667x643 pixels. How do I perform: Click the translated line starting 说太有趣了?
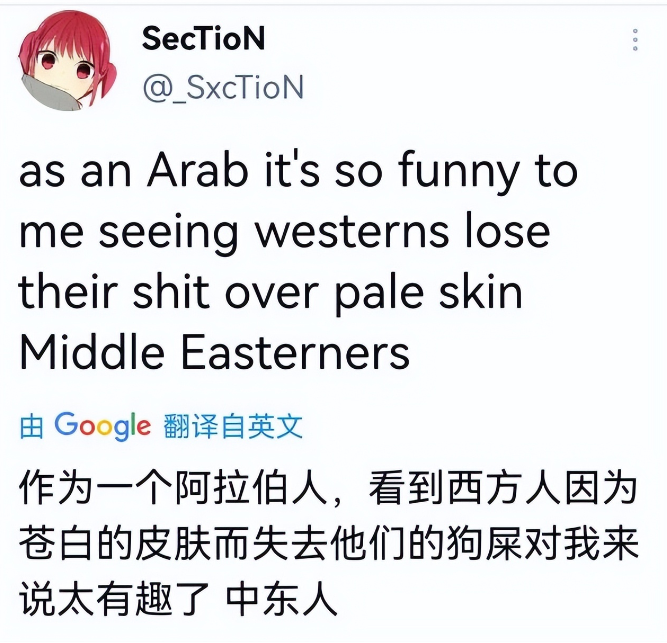pos(178,599)
